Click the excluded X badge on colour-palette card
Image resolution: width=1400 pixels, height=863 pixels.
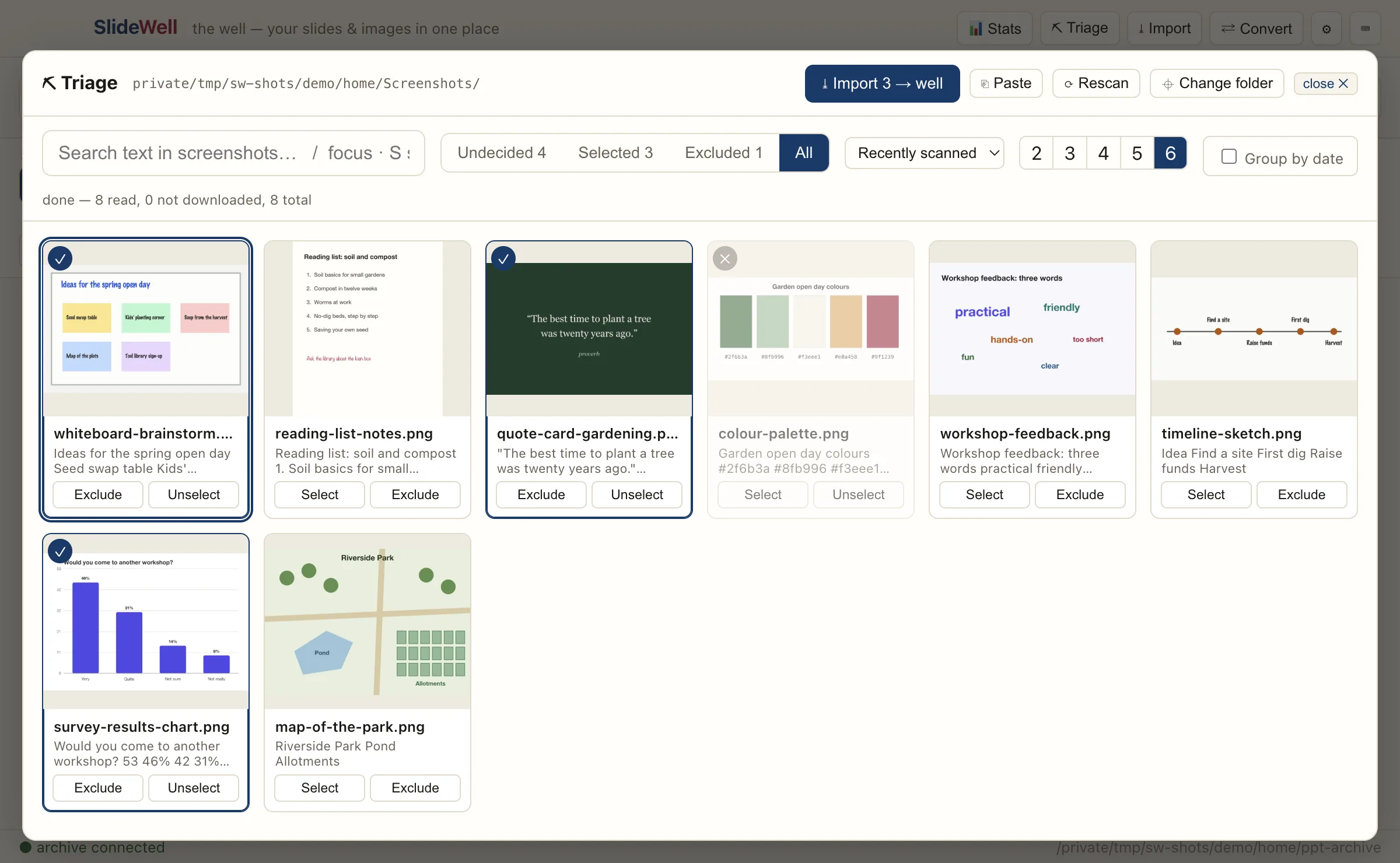coord(725,258)
